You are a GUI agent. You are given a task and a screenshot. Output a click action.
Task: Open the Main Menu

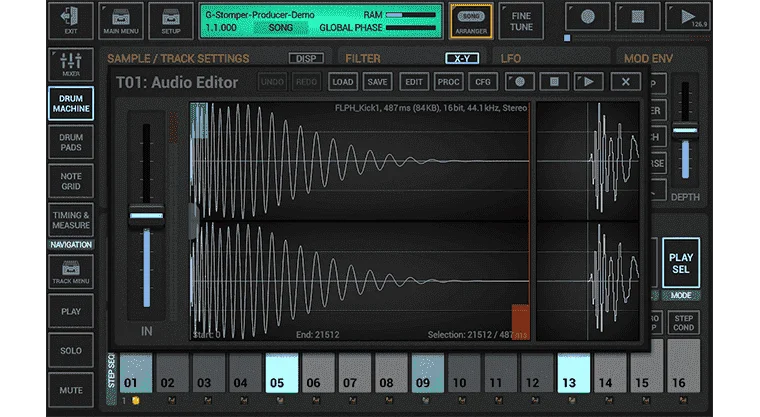click(x=121, y=21)
